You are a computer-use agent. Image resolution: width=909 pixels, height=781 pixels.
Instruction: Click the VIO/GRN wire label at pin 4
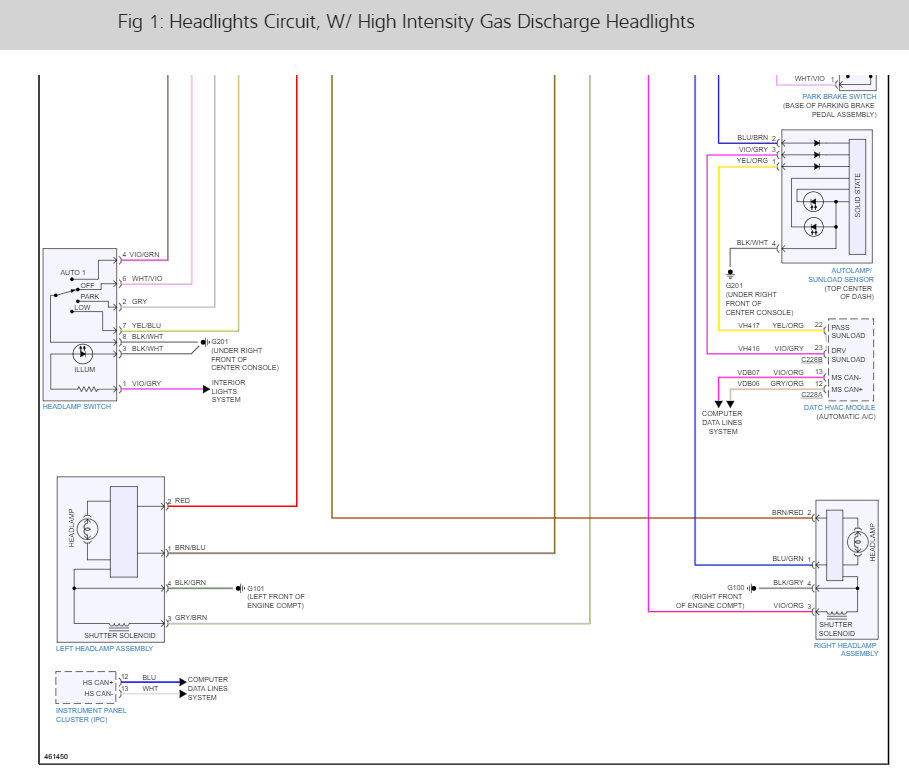(x=144, y=255)
